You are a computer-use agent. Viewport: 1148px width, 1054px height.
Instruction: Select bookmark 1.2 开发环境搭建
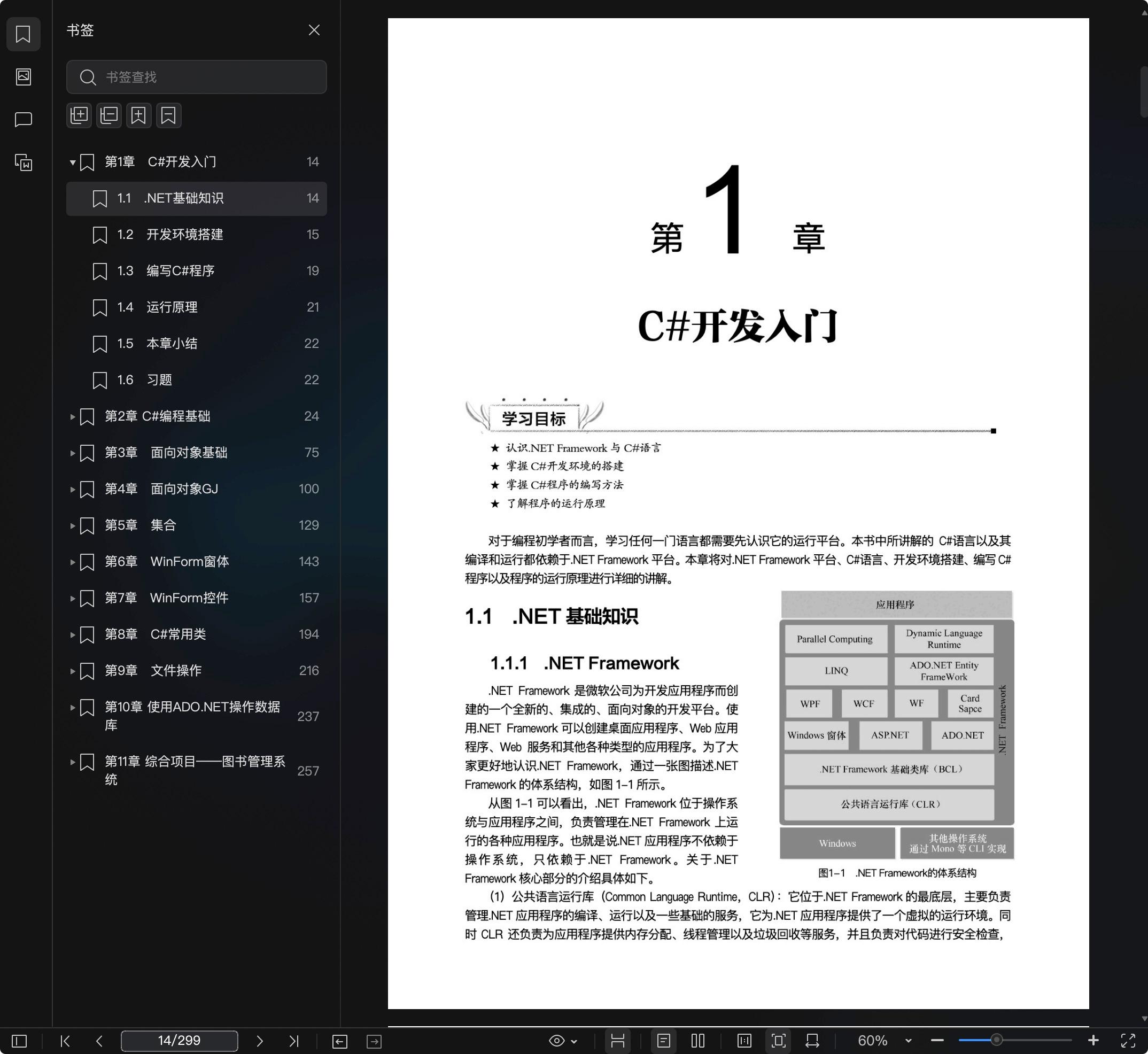[196, 235]
